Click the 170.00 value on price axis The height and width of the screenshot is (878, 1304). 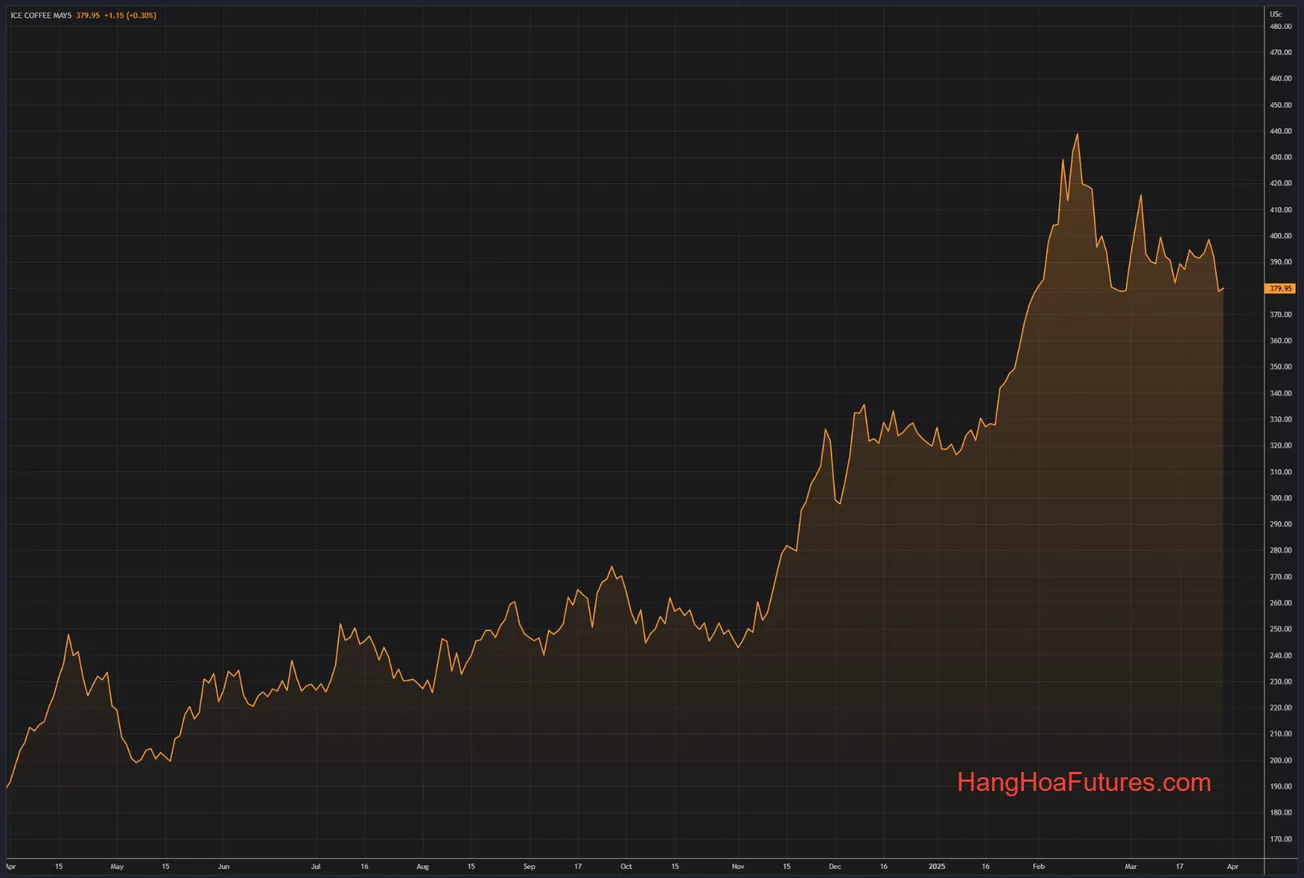coord(1280,840)
